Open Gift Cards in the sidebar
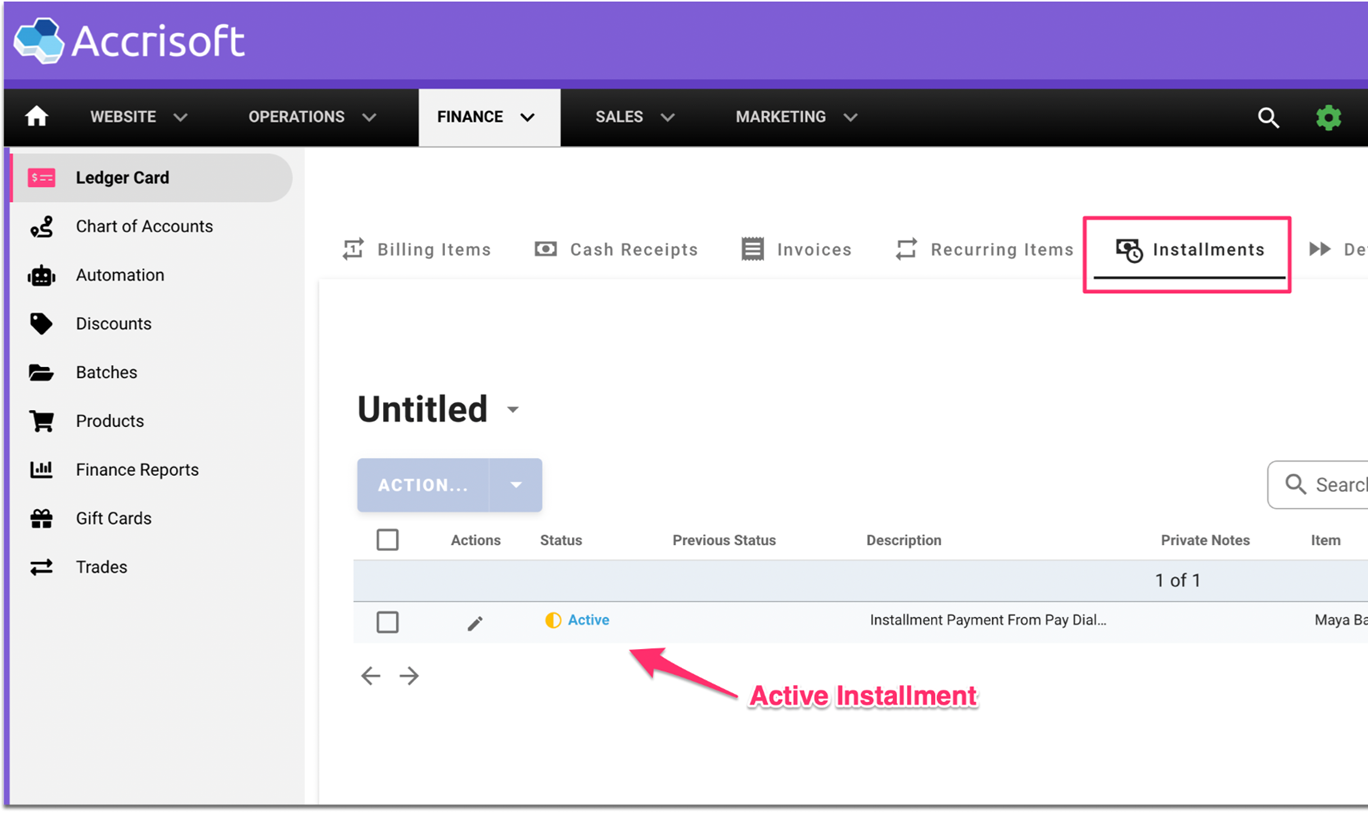This screenshot has height=817, width=1368. click(x=113, y=518)
